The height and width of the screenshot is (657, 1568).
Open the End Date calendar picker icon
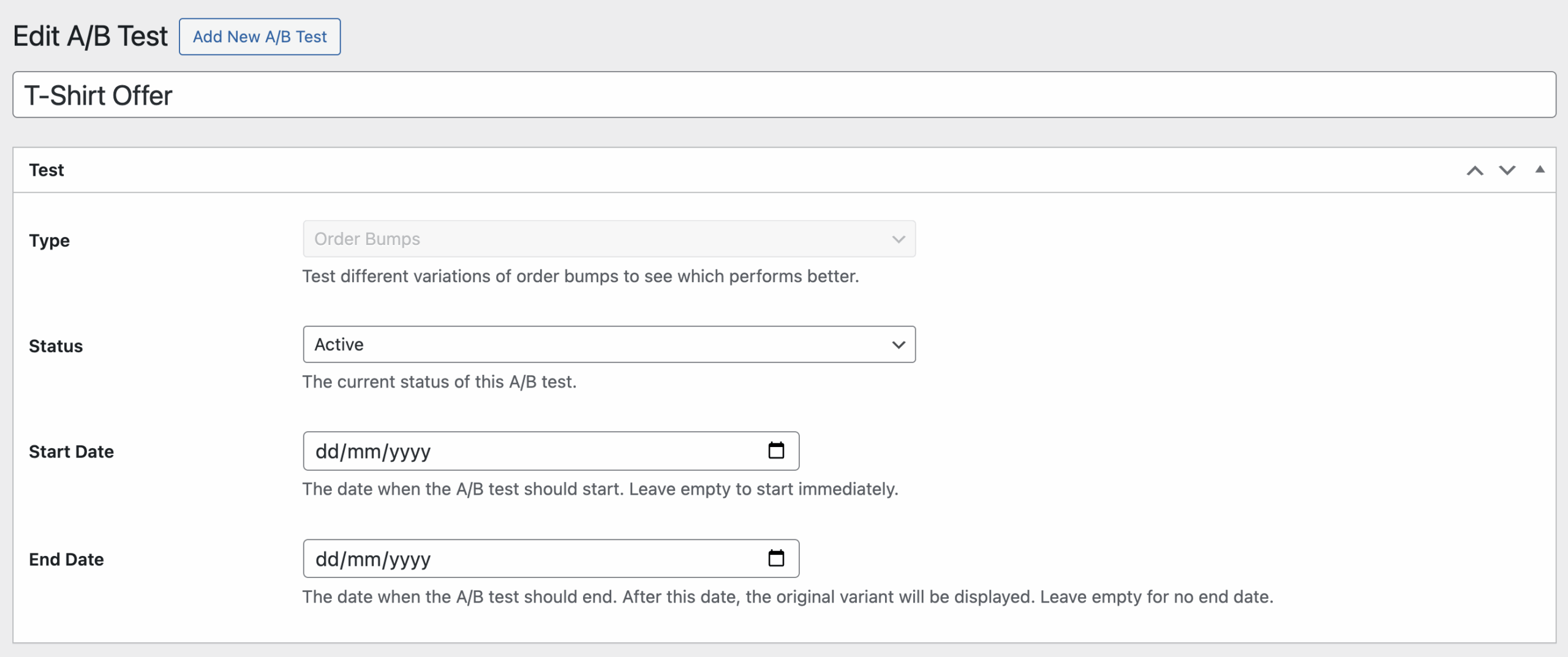click(777, 558)
